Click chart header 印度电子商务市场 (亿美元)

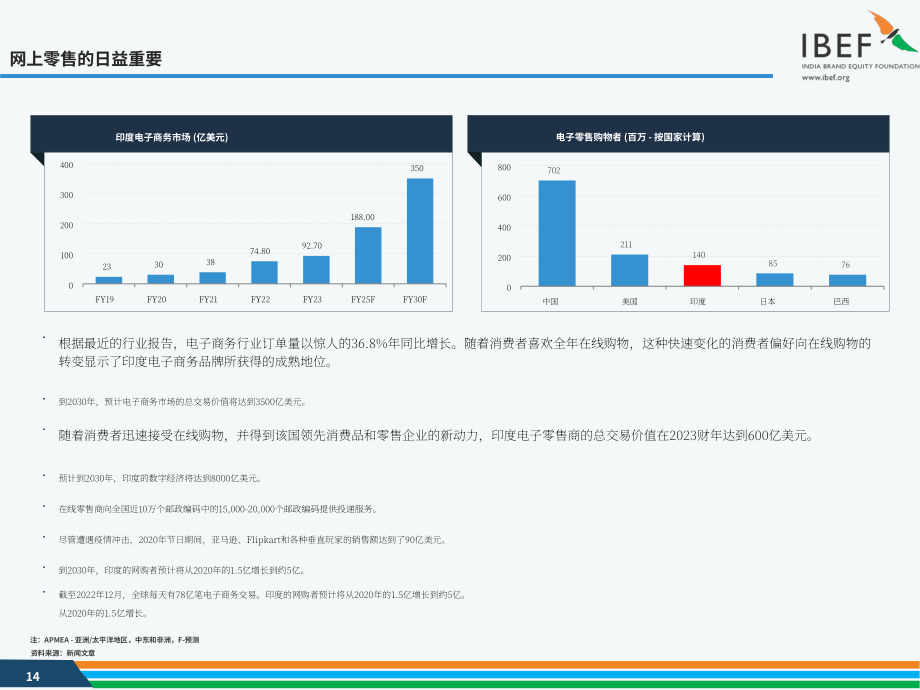[x=171, y=137]
